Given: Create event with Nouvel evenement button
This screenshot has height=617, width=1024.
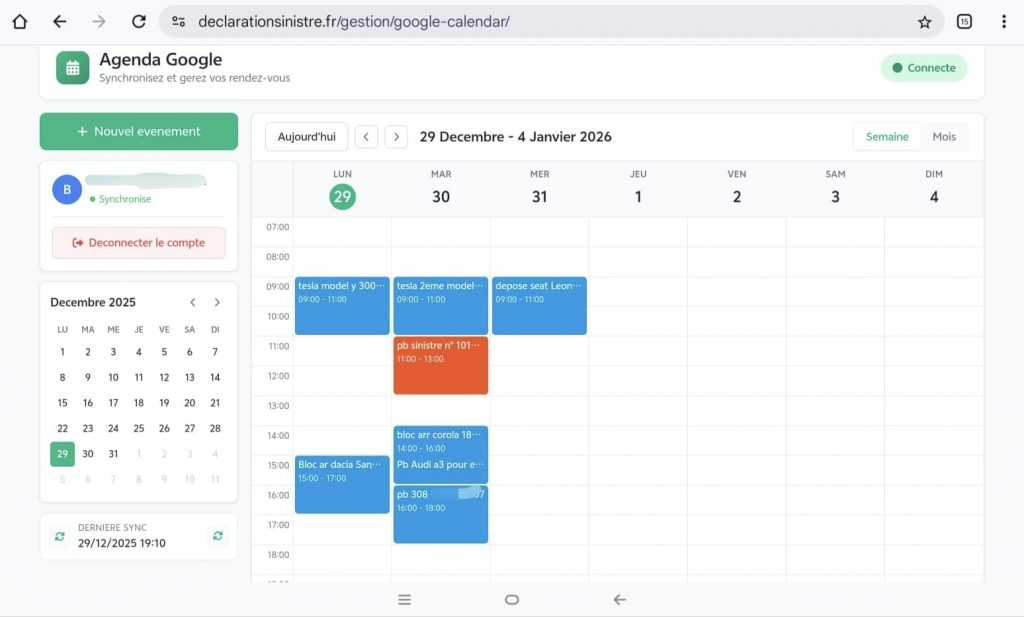Looking at the screenshot, I should [x=139, y=131].
